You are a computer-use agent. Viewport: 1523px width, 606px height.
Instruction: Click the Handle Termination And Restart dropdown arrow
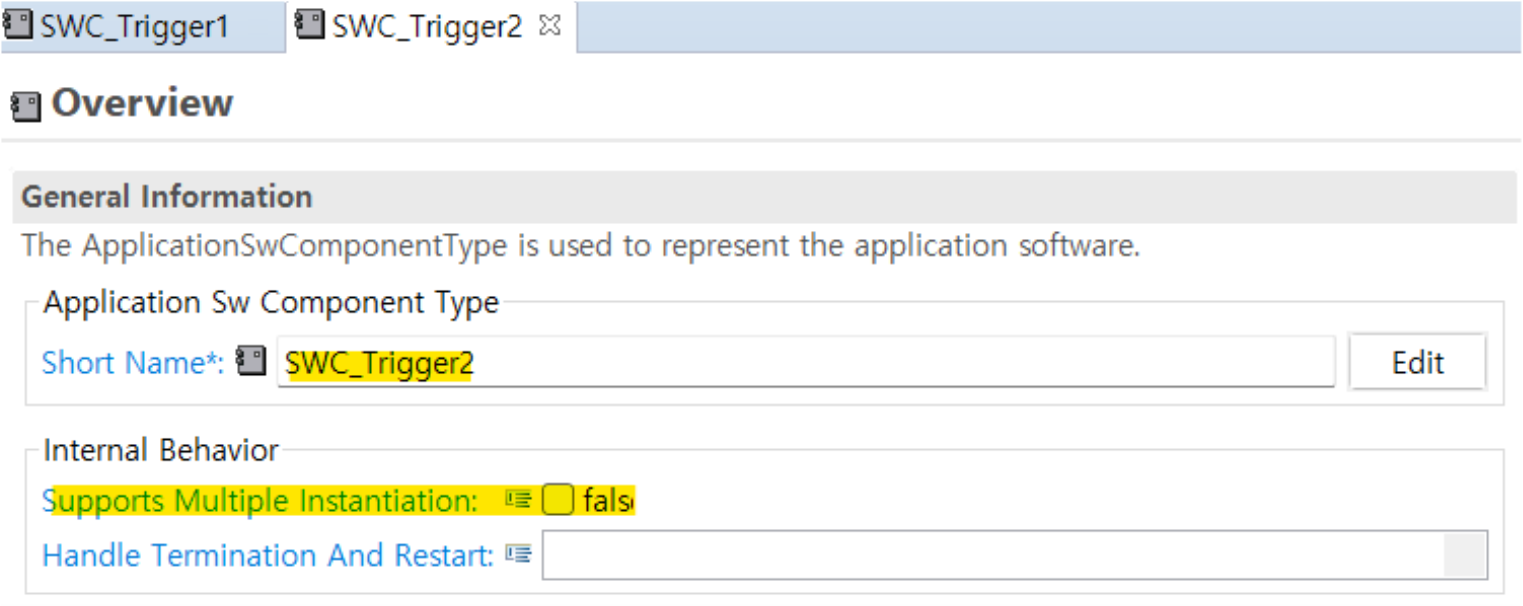coord(1464,555)
